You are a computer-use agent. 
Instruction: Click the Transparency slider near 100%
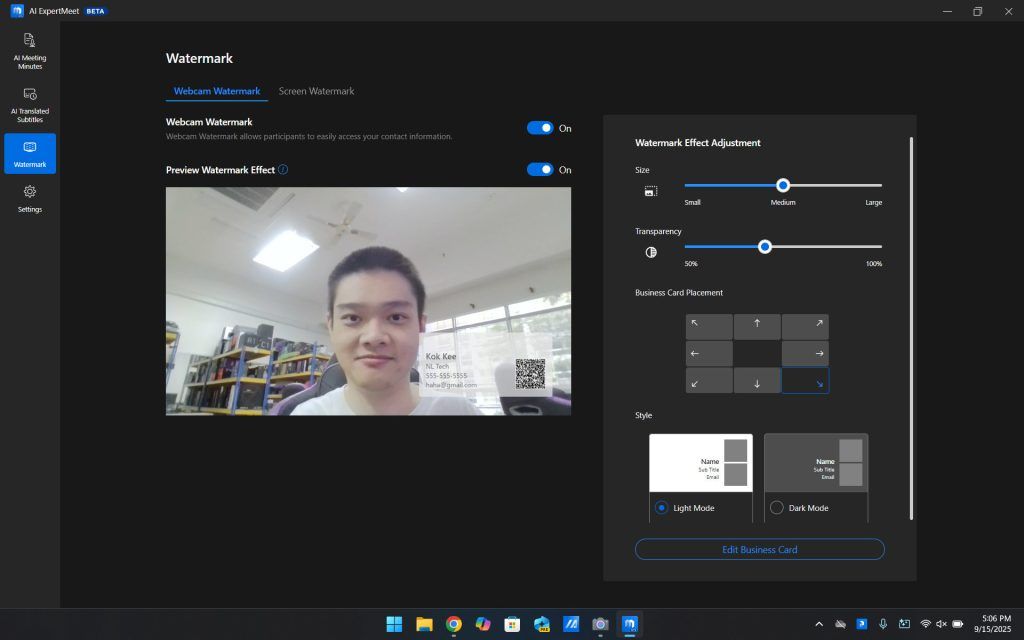coord(874,247)
